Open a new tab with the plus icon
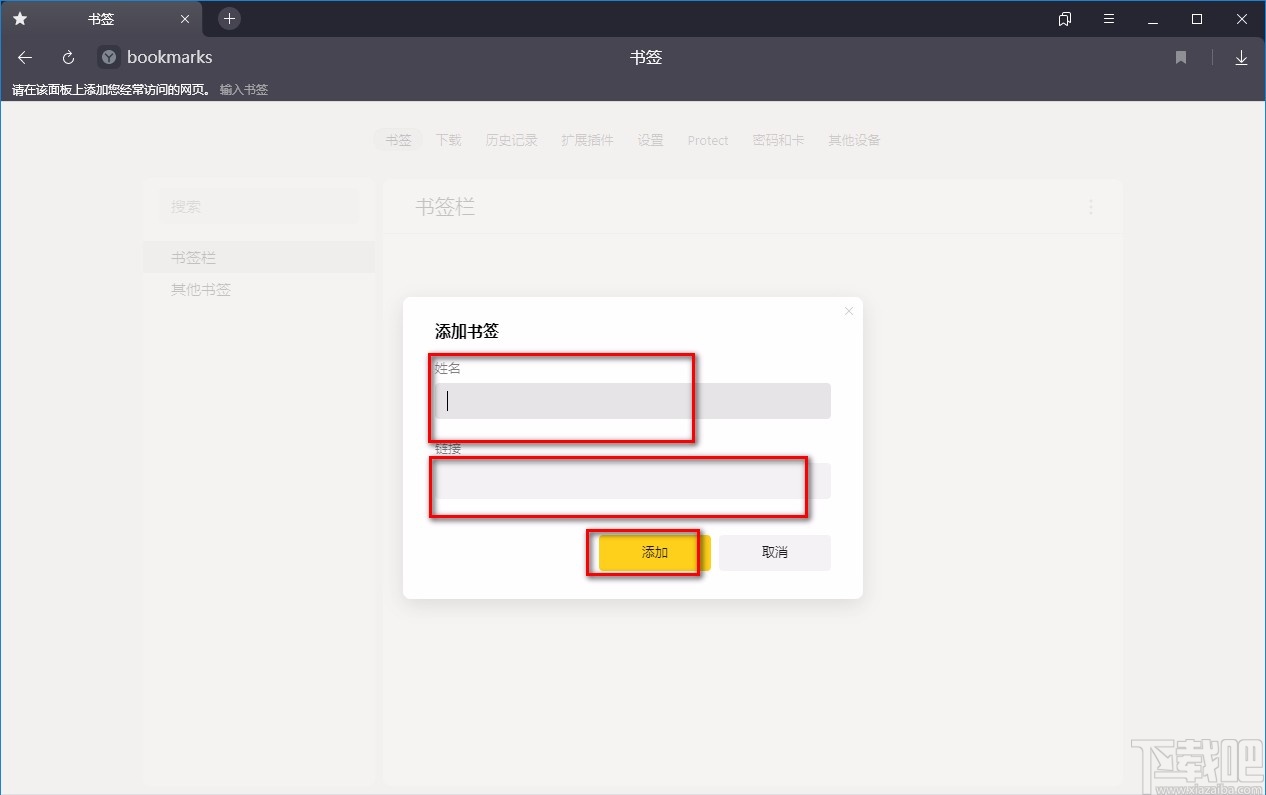Viewport: 1266px width, 795px height. (229, 18)
